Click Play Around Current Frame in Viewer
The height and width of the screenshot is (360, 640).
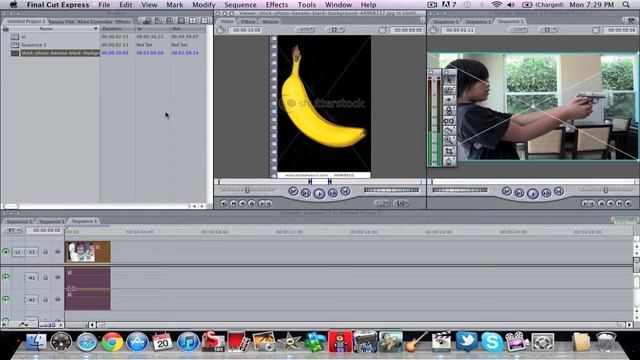pos(333,193)
